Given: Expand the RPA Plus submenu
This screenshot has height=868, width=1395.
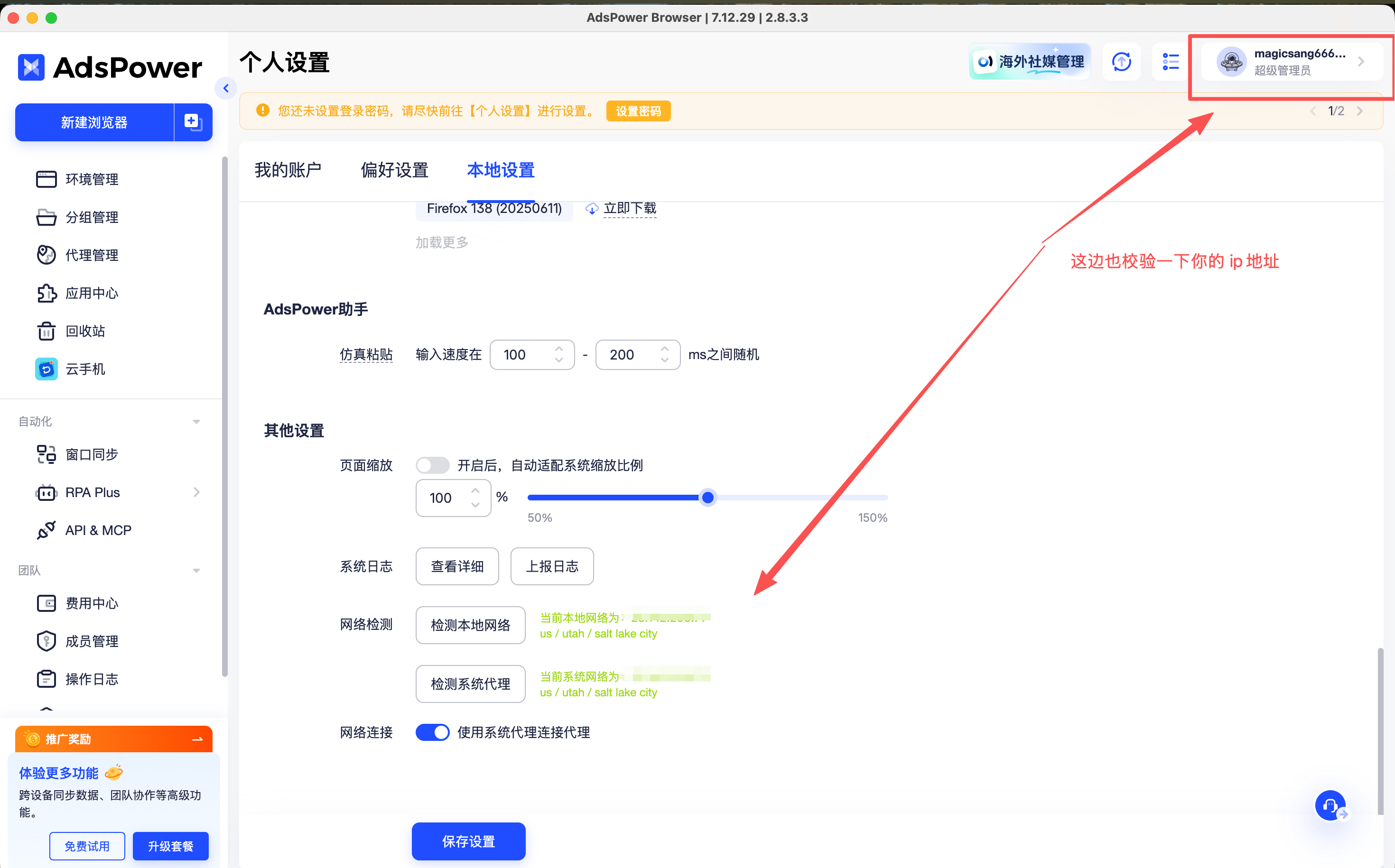Looking at the screenshot, I should 196,492.
